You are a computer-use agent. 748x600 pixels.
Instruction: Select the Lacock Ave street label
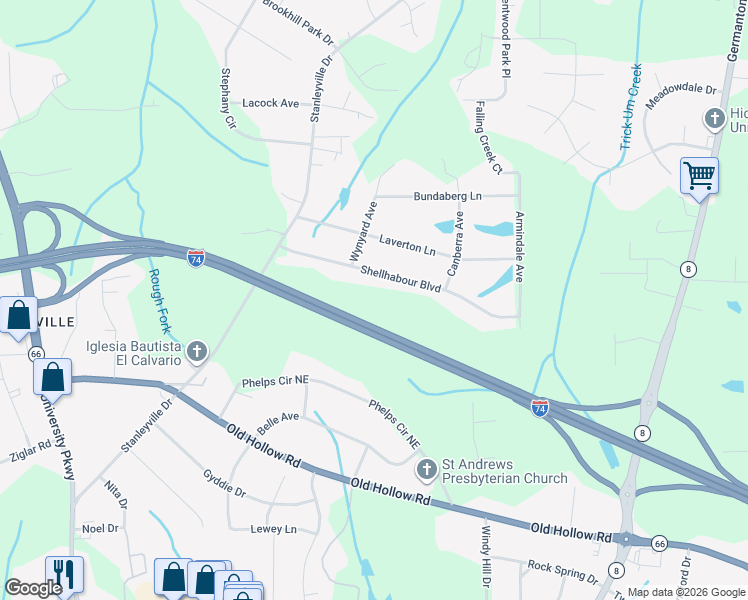coord(270,103)
